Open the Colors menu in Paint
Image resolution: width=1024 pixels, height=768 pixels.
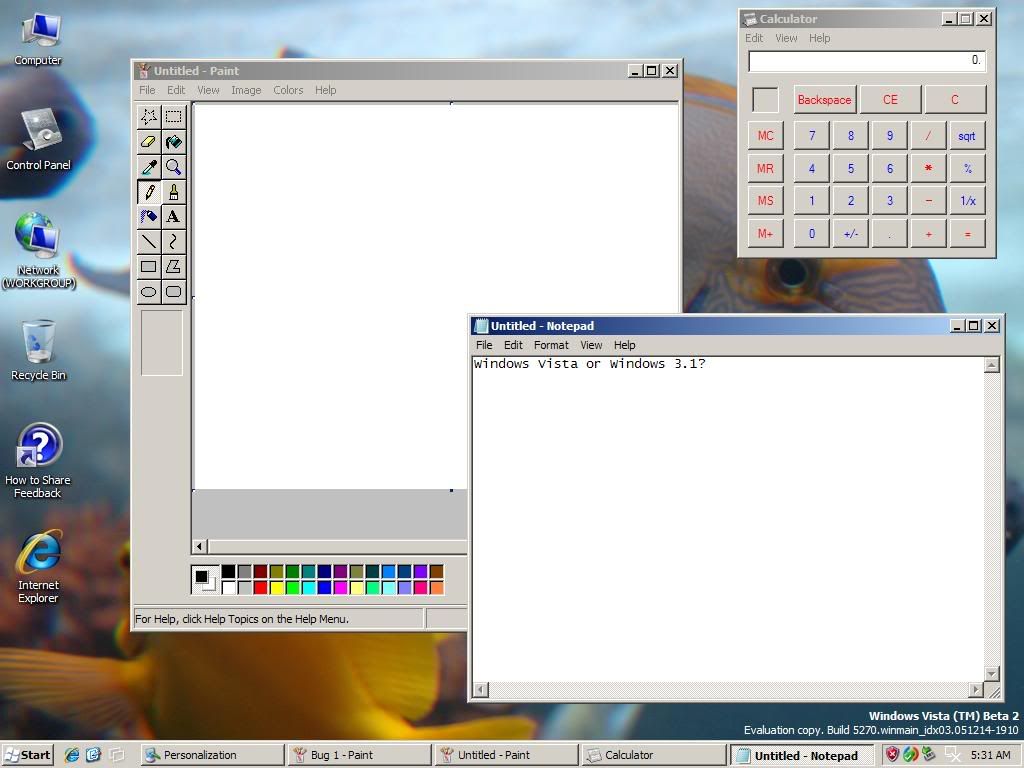(x=288, y=90)
